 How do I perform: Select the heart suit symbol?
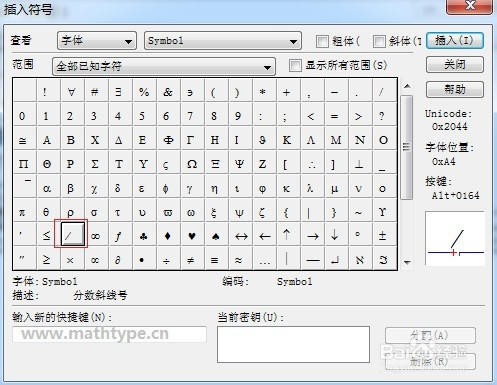pyautogui.click(x=192, y=236)
